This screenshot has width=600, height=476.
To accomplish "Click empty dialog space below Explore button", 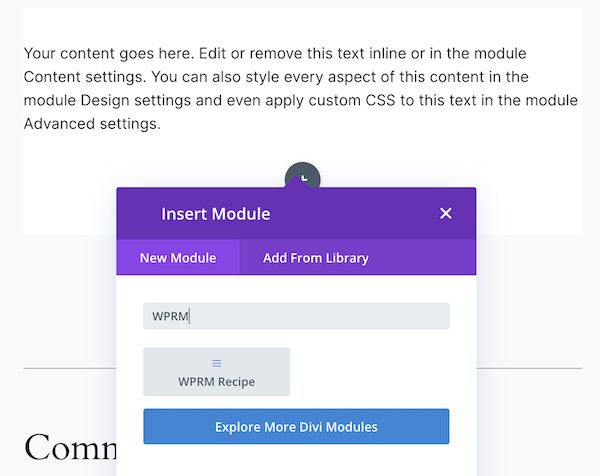I will (x=296, y=460).
